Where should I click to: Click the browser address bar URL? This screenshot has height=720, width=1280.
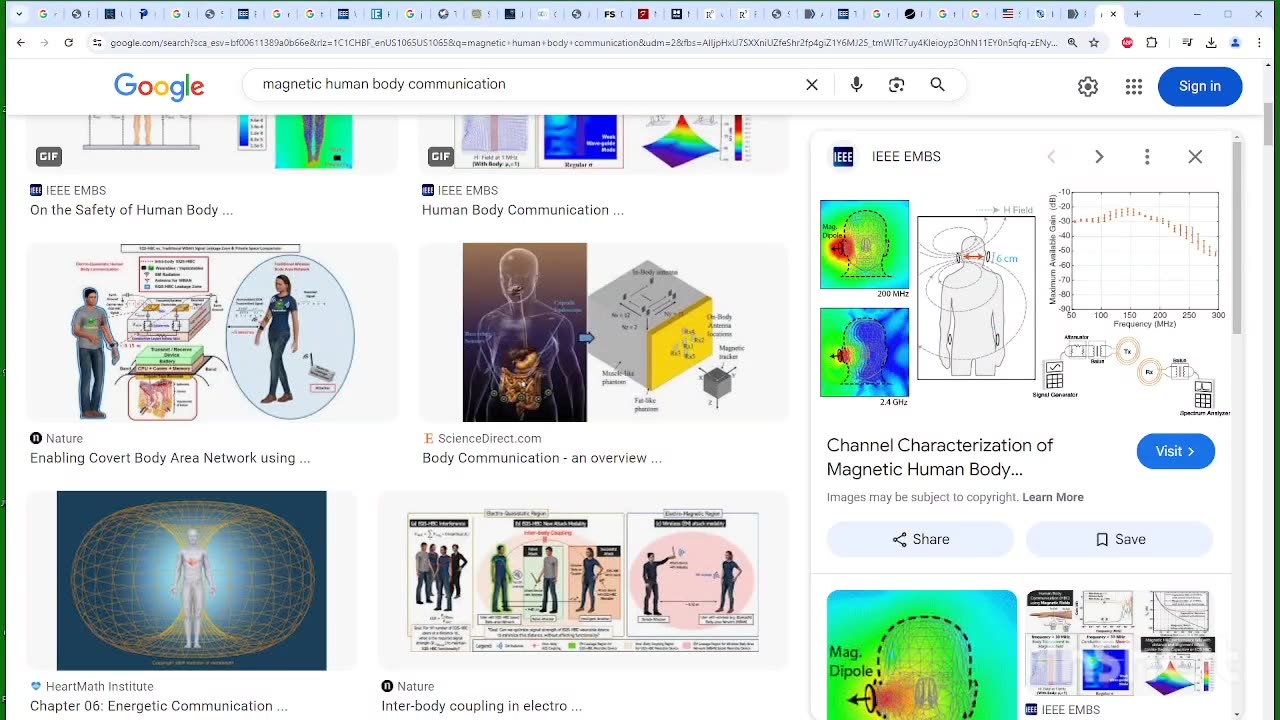pyautogui.click(x=583, y=43)
